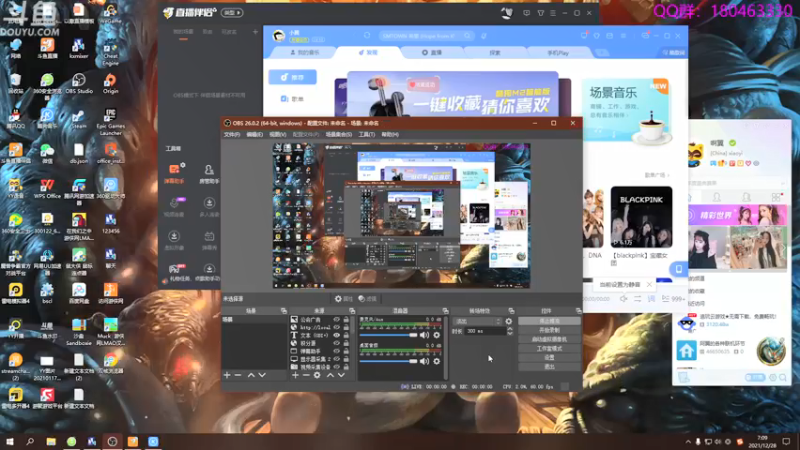The width and height of the screenshot is (800, 450).
Task: Click the taskbar search icon
Action: coord(30,441)
